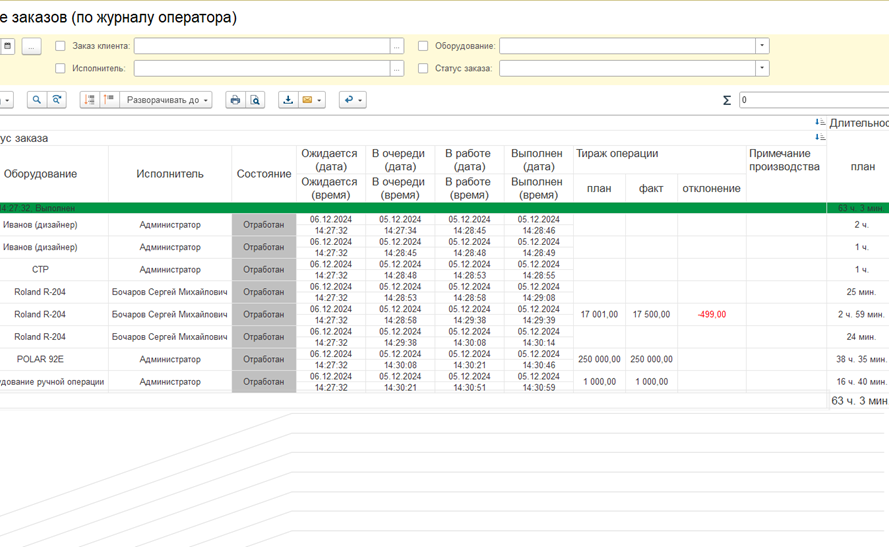The width and height of the screenshot is (889, 547).
Task: Enable the Заказ клиента filter checkbox
Action: 60,46
